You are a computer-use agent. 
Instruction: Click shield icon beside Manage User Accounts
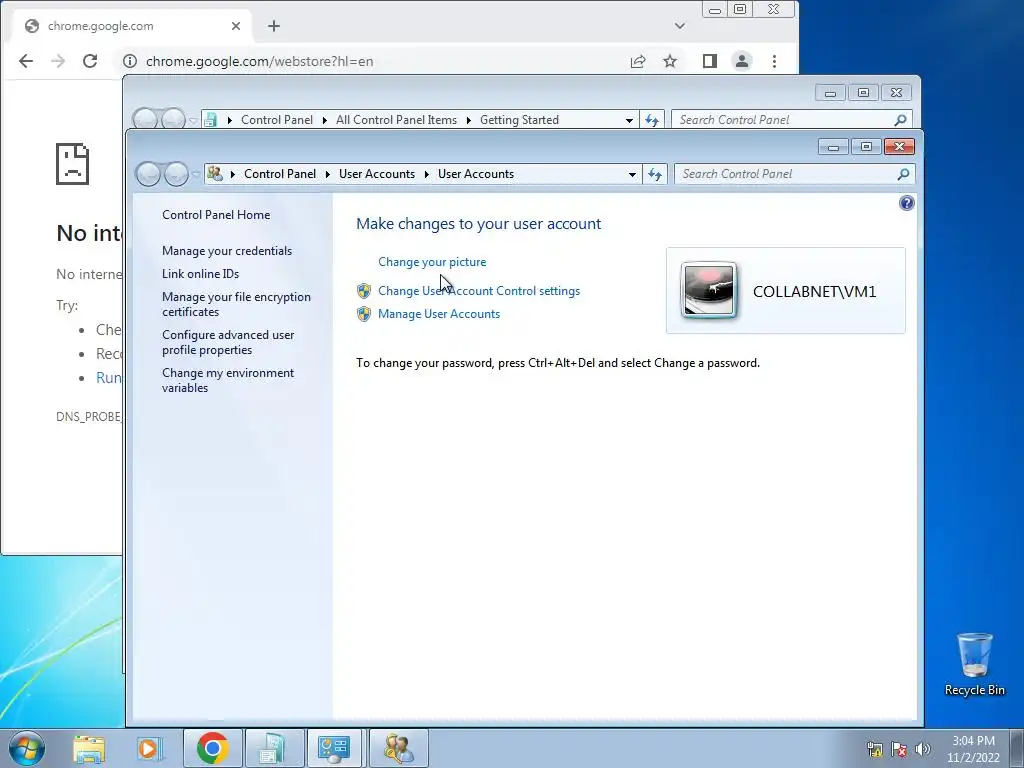point(364,314)
